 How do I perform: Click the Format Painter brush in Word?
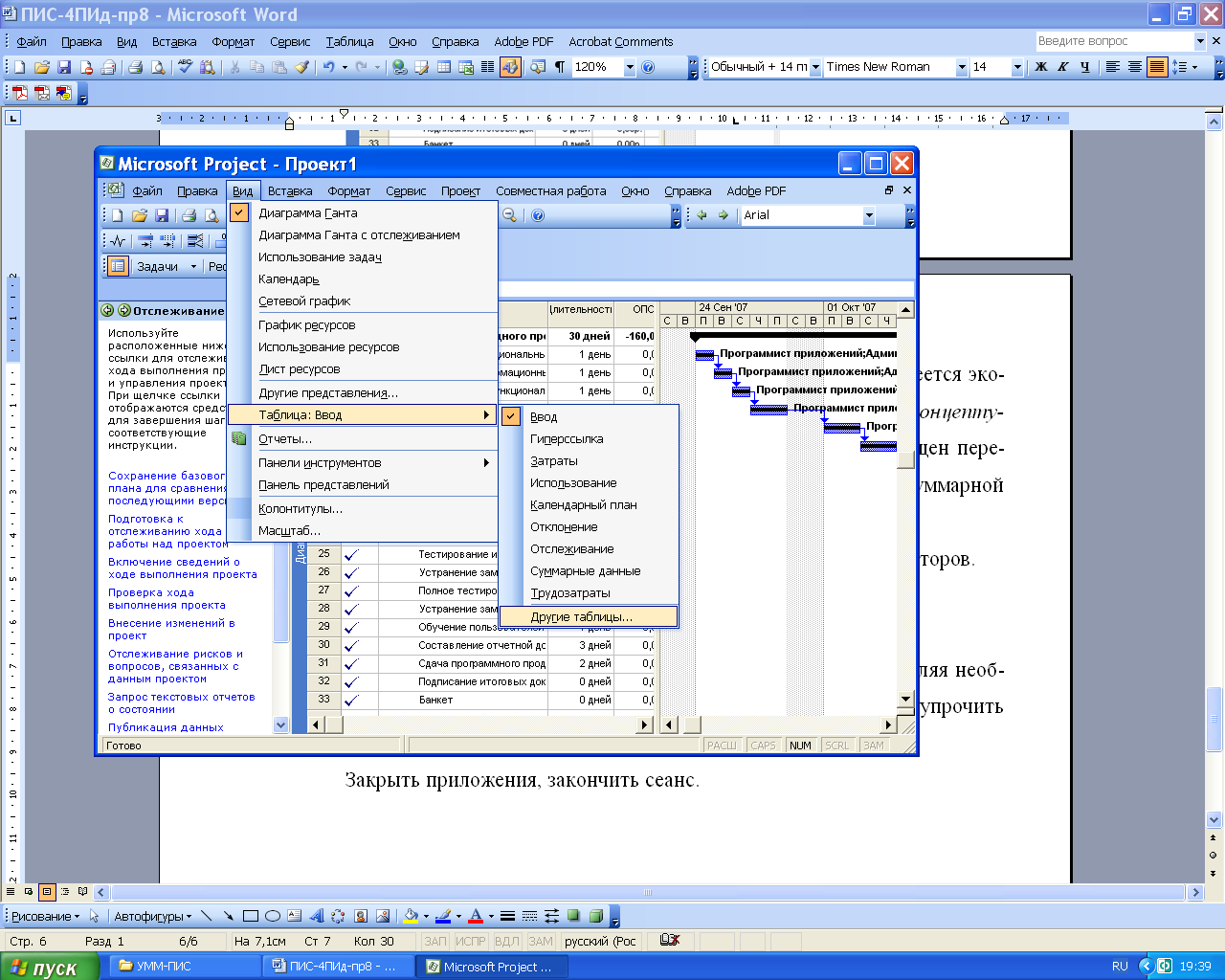302,67
